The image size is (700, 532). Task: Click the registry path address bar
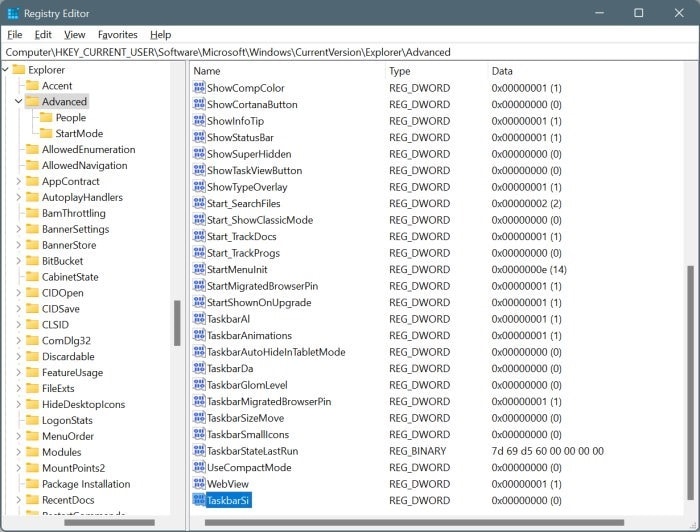[x=350, y=52]
